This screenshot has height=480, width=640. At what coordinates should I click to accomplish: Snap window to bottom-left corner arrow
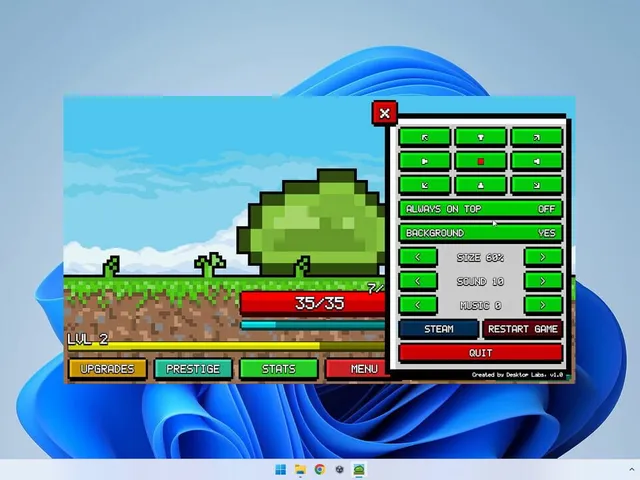(425, 185)
